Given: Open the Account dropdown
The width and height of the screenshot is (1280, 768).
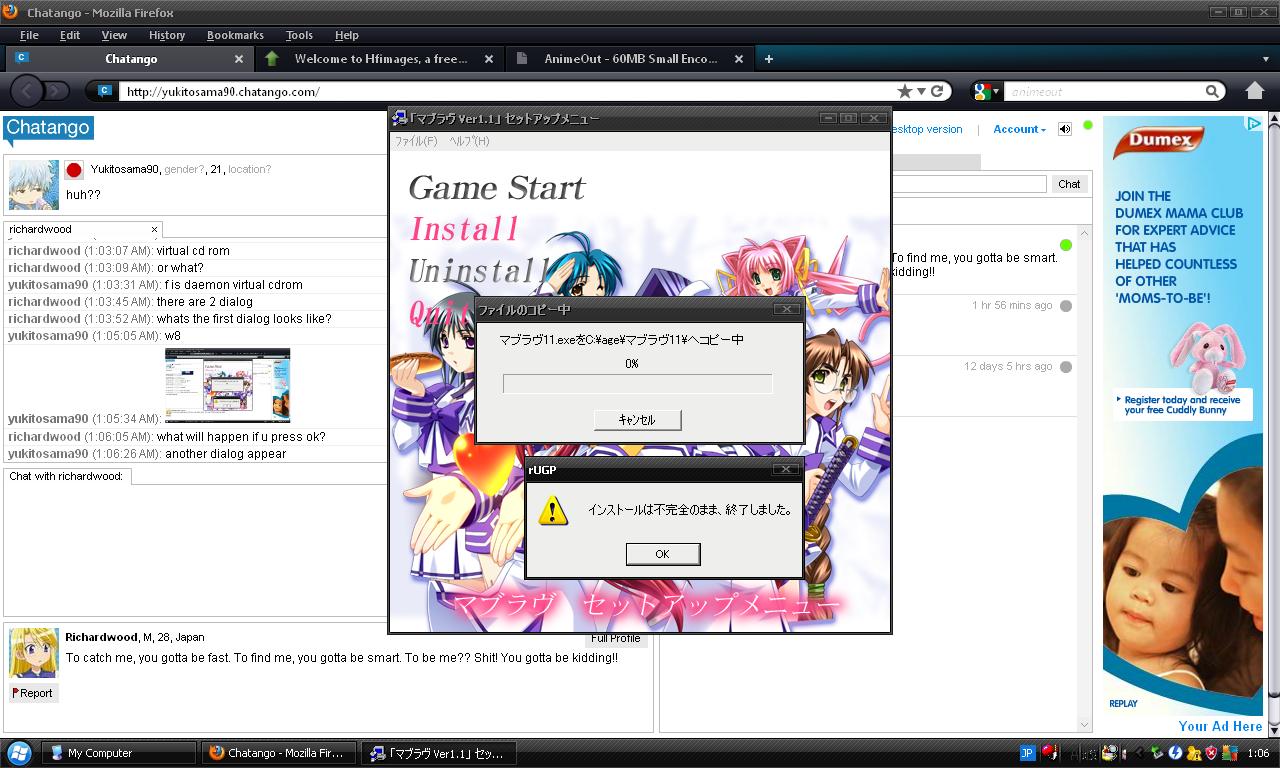Looking at the screenshot, I should (1019, 129).
